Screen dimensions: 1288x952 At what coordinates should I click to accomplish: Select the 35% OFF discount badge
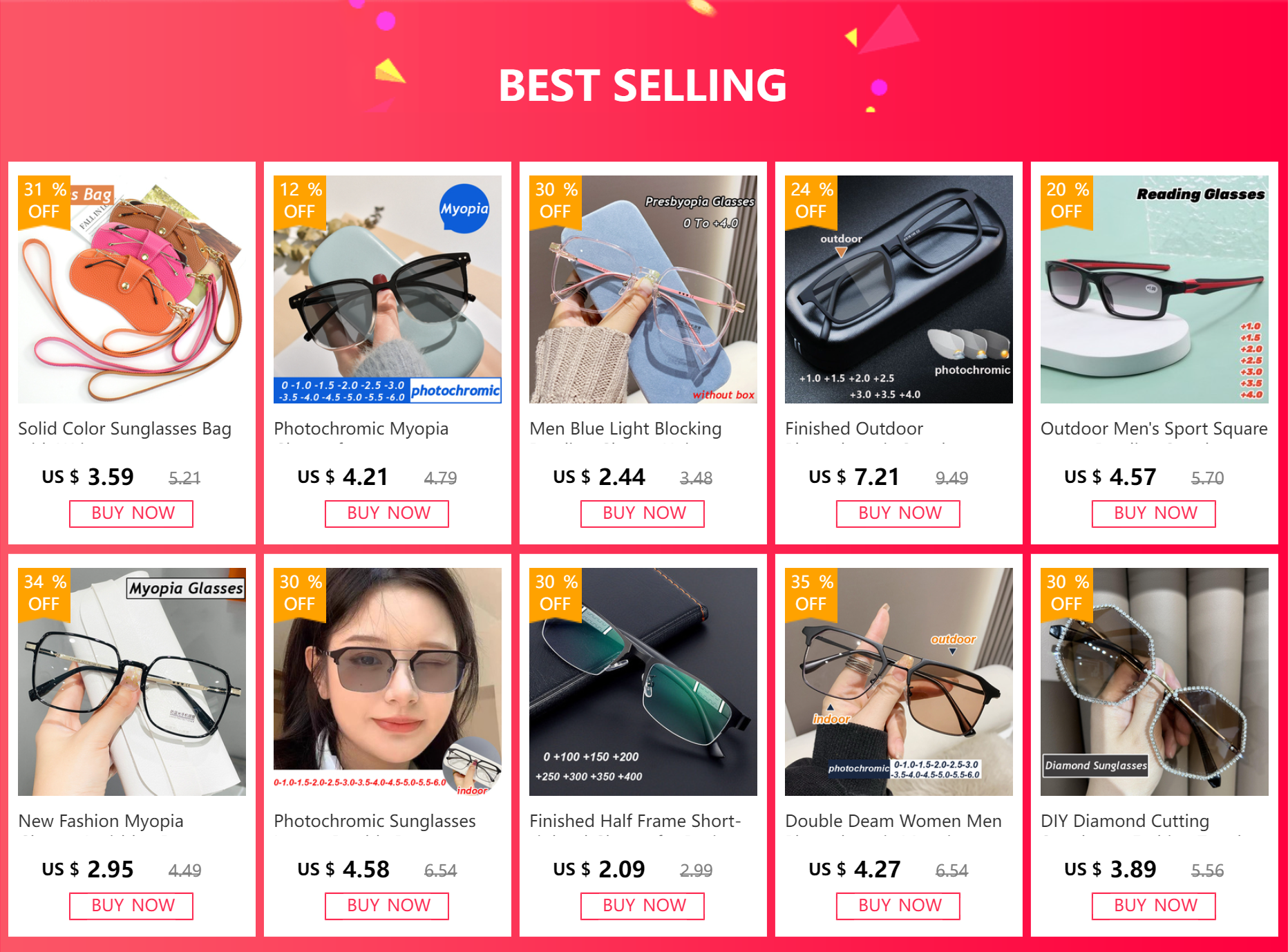coord(811,593)
